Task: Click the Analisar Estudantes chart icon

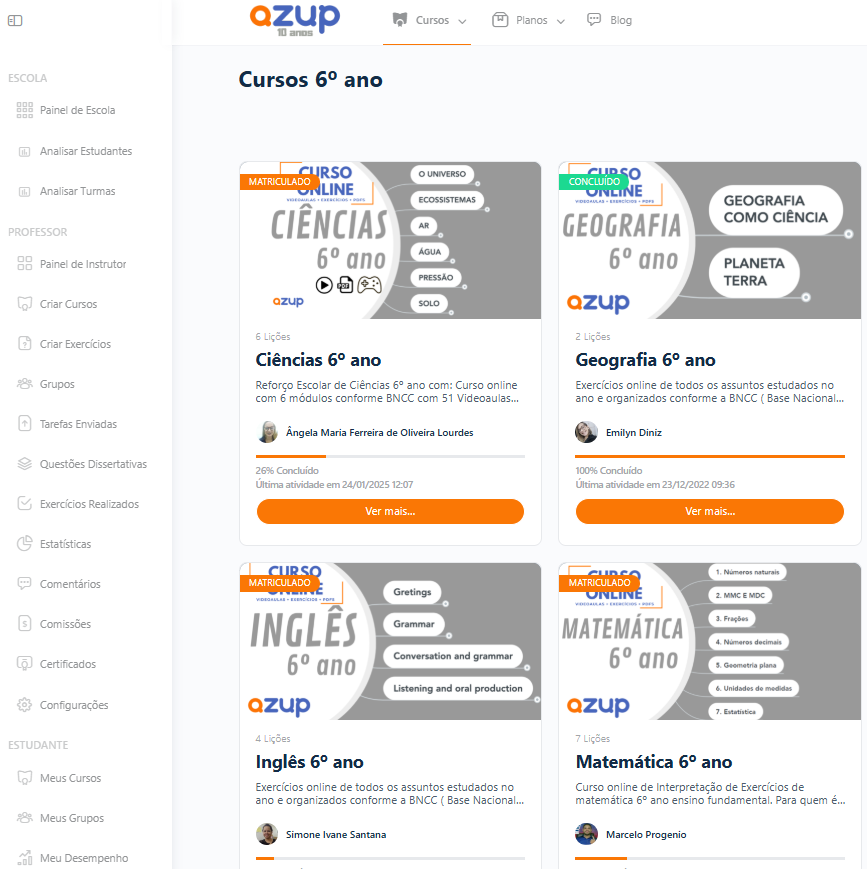Action: [24, 151]
